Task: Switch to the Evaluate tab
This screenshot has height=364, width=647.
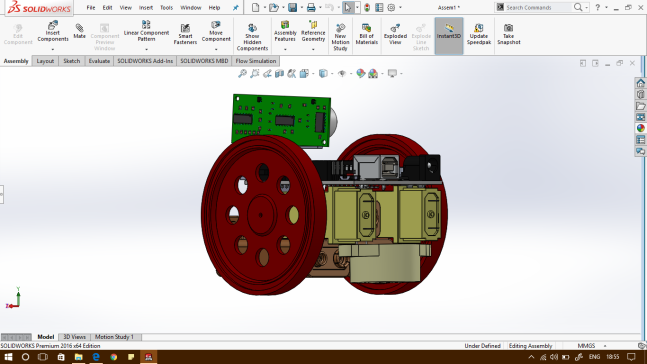Action: pos(99,61)
